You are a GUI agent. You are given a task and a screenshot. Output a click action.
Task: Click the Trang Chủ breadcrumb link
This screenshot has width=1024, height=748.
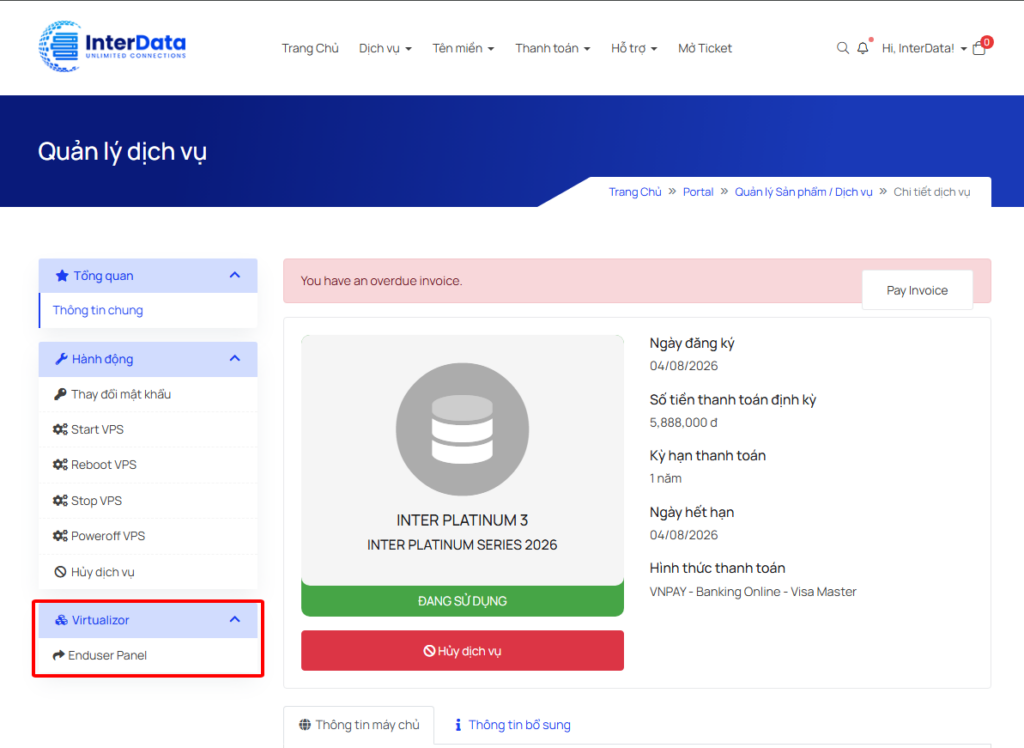[635, 192]
